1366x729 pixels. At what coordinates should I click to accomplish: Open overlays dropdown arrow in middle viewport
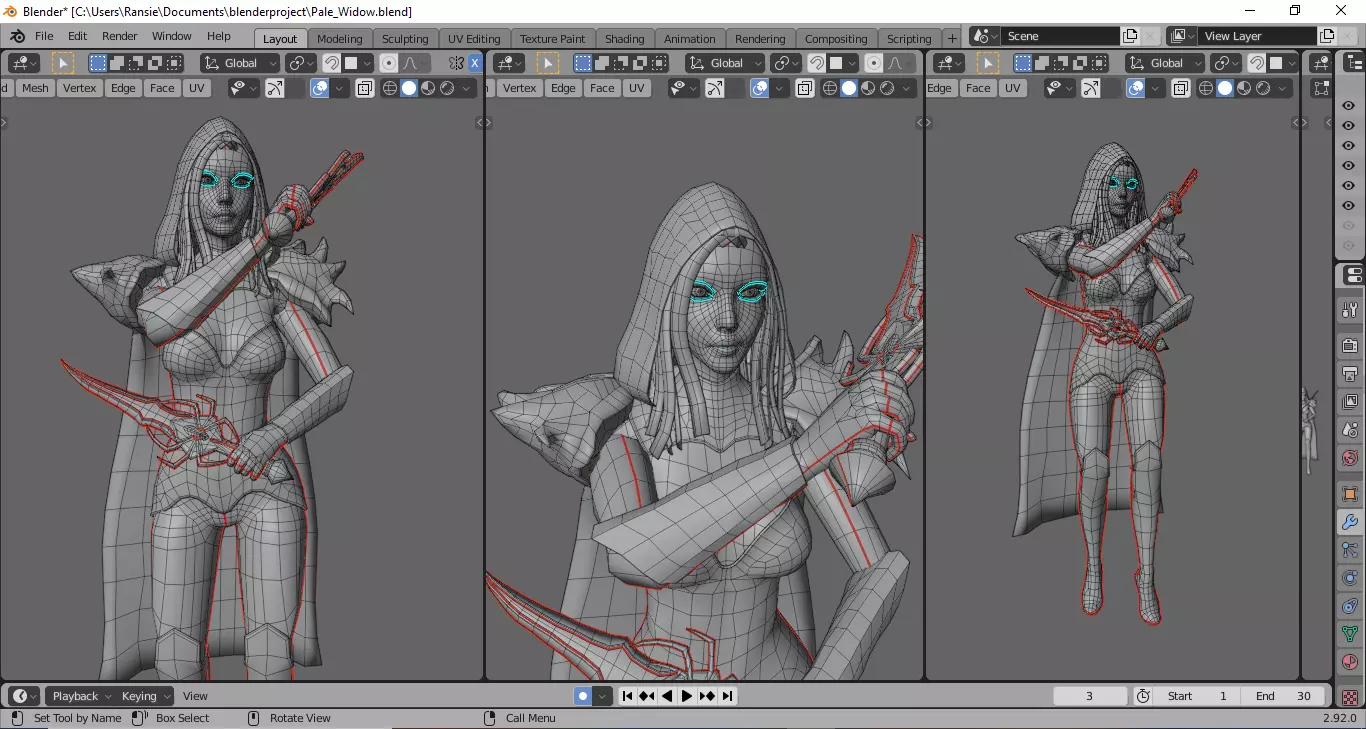780,88
